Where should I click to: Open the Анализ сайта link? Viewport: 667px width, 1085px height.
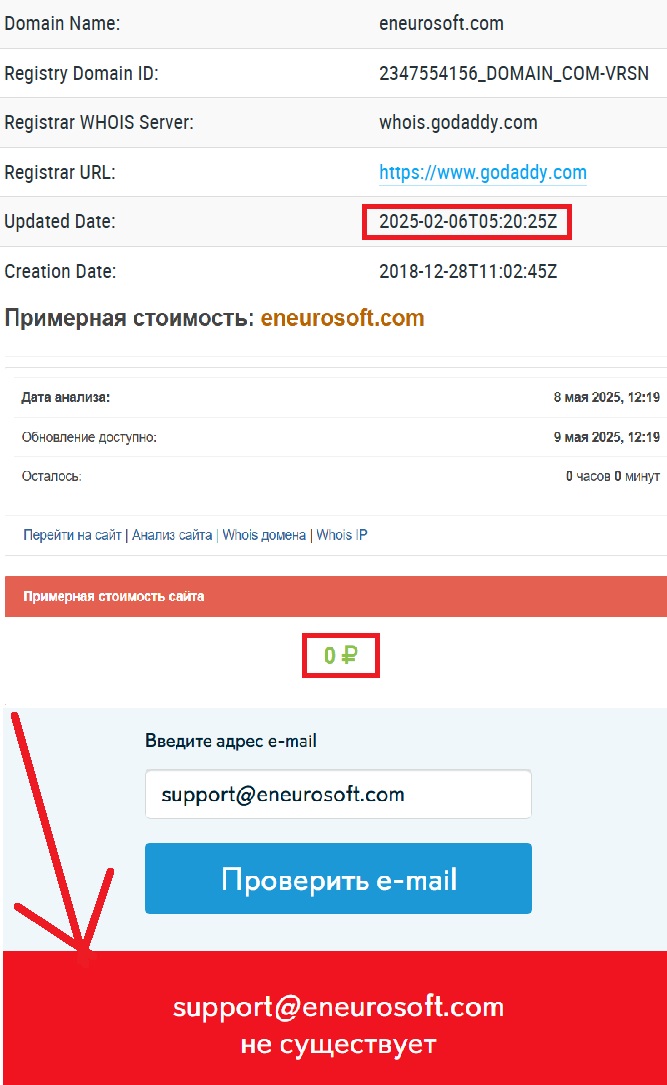(x=172, y=535)
